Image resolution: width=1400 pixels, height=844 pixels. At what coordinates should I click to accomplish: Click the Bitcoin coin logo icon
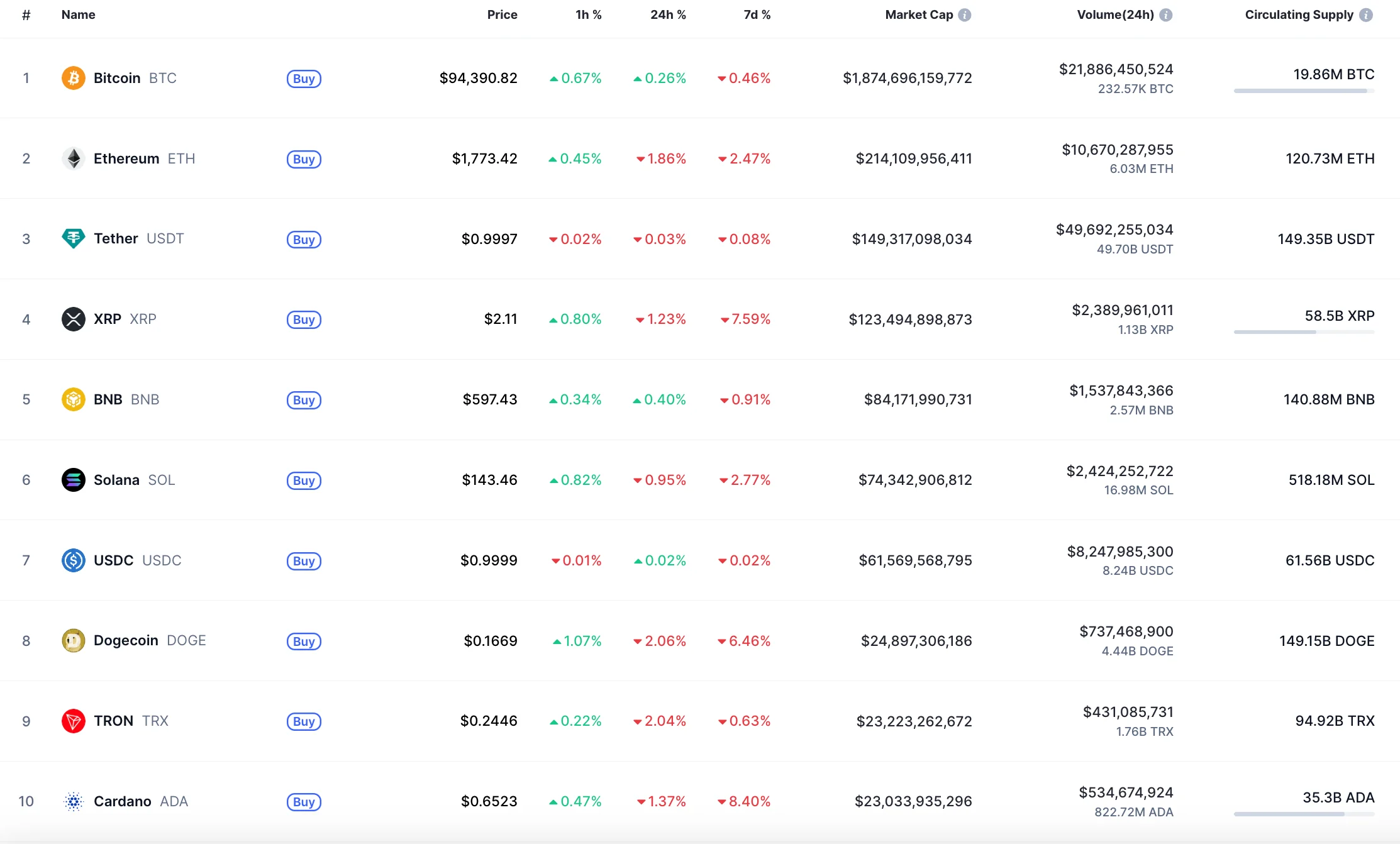(x=73, y=78)
